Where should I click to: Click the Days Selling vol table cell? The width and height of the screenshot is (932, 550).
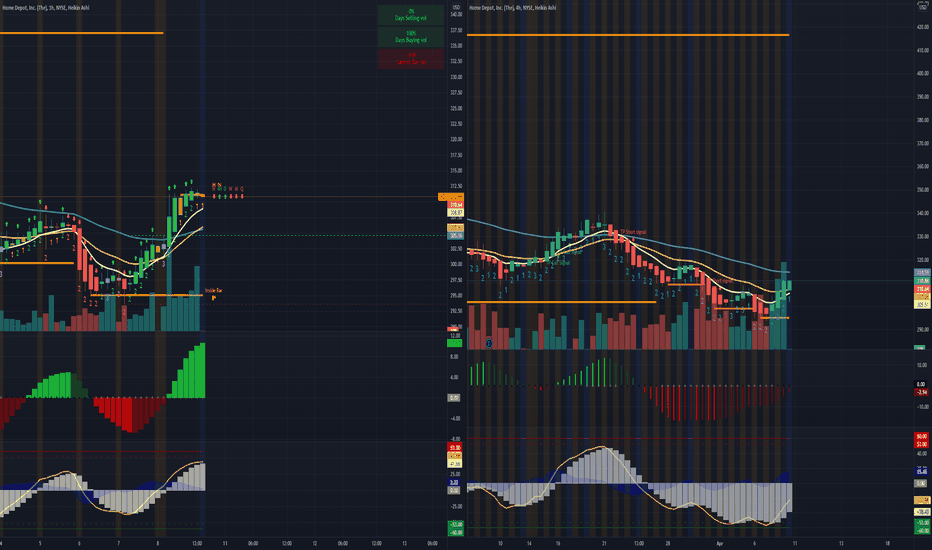pos(411,15)
